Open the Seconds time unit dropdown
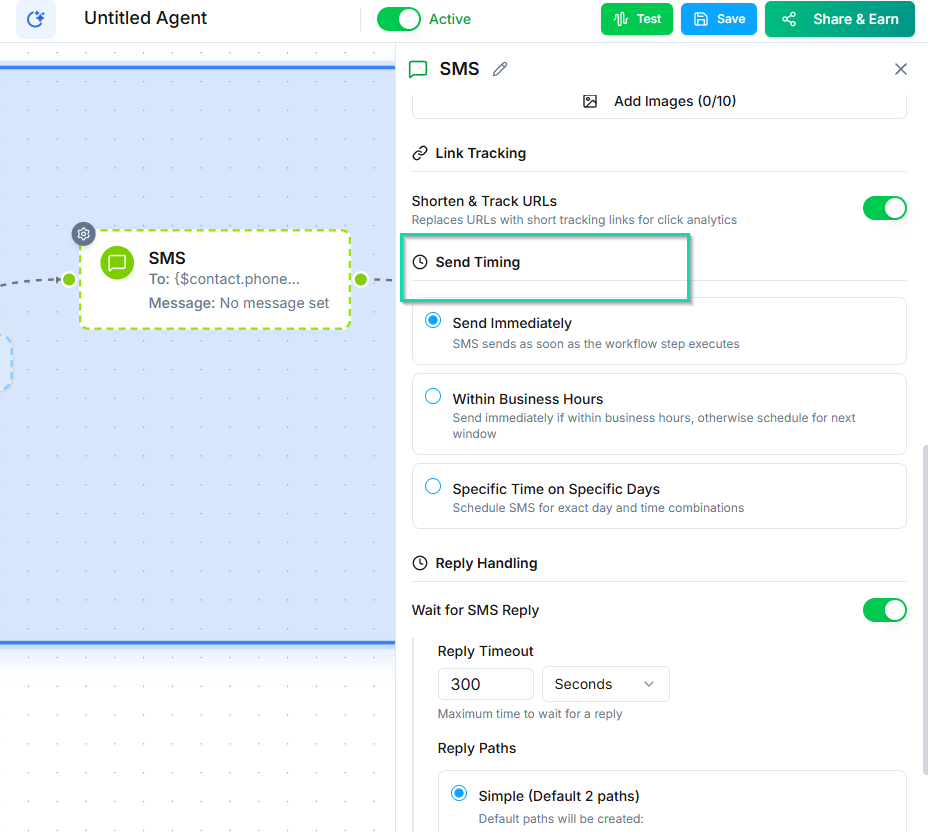 pos(605,684)
